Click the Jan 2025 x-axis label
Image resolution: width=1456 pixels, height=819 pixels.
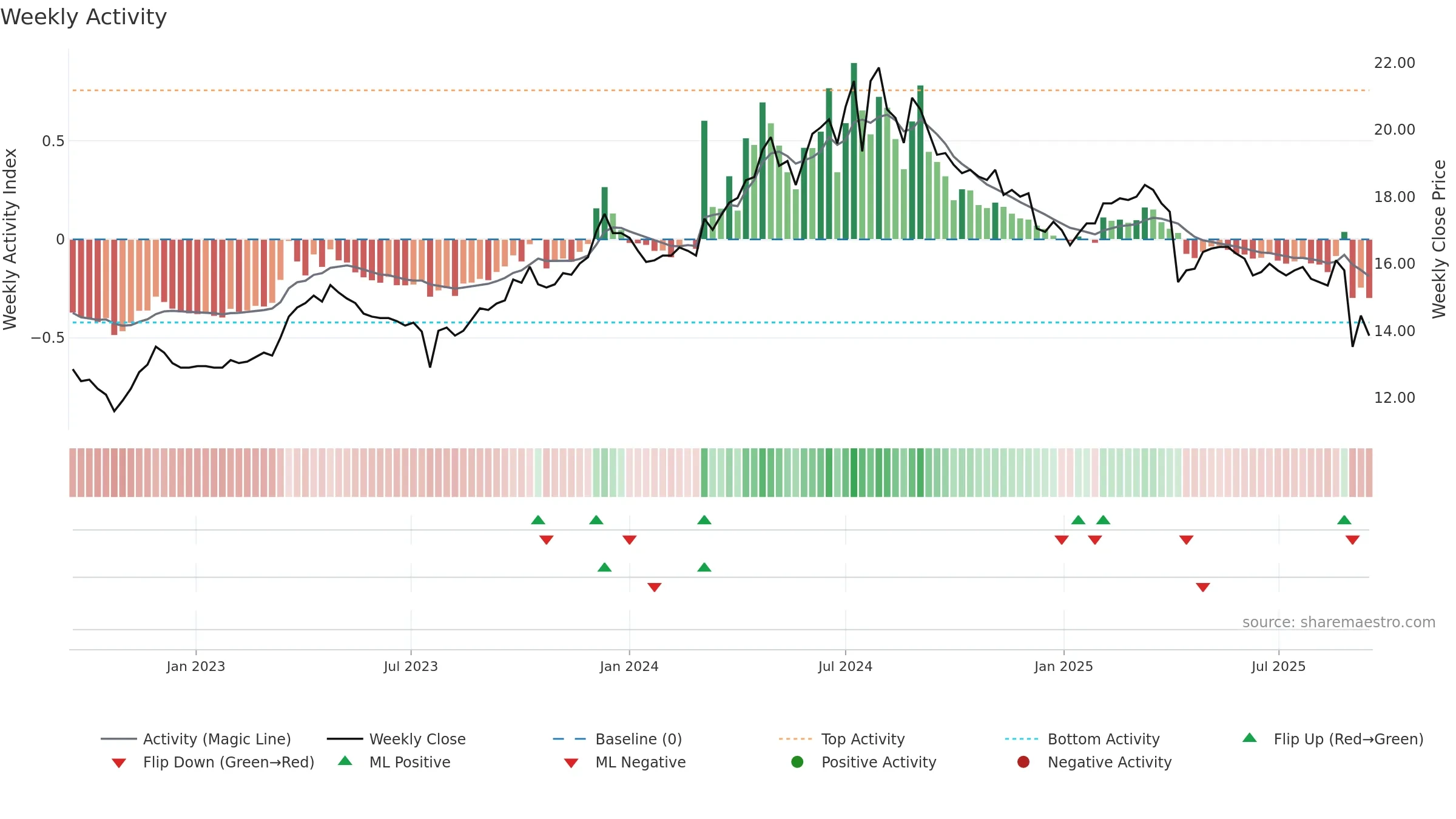1063,666
